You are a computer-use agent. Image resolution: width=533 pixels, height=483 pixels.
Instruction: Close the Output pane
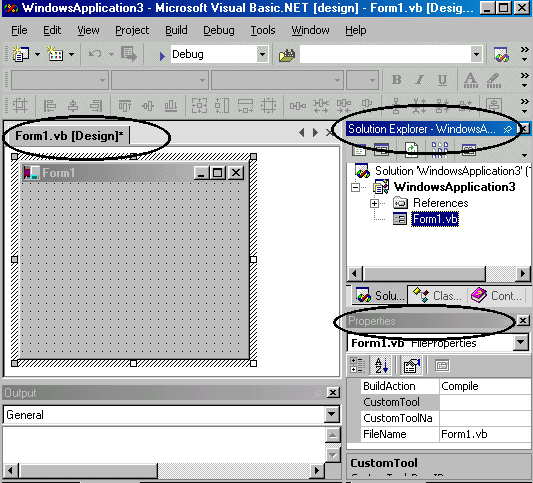(x=333, y=393)
